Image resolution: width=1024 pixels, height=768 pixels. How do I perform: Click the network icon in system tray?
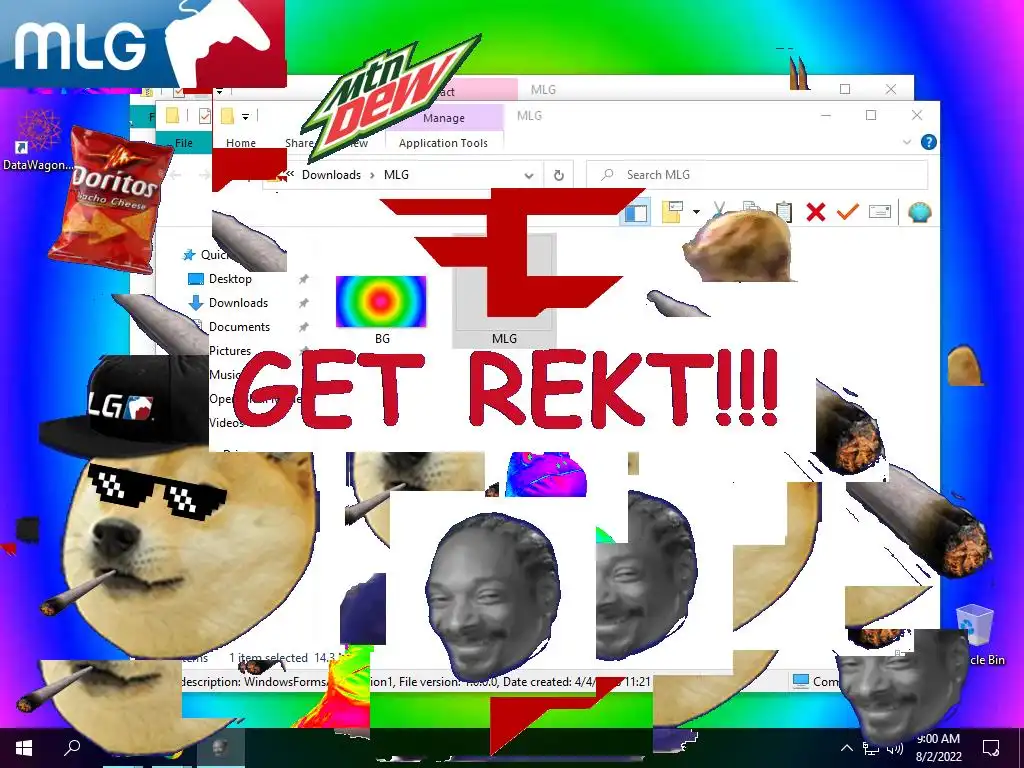[871, 748]
